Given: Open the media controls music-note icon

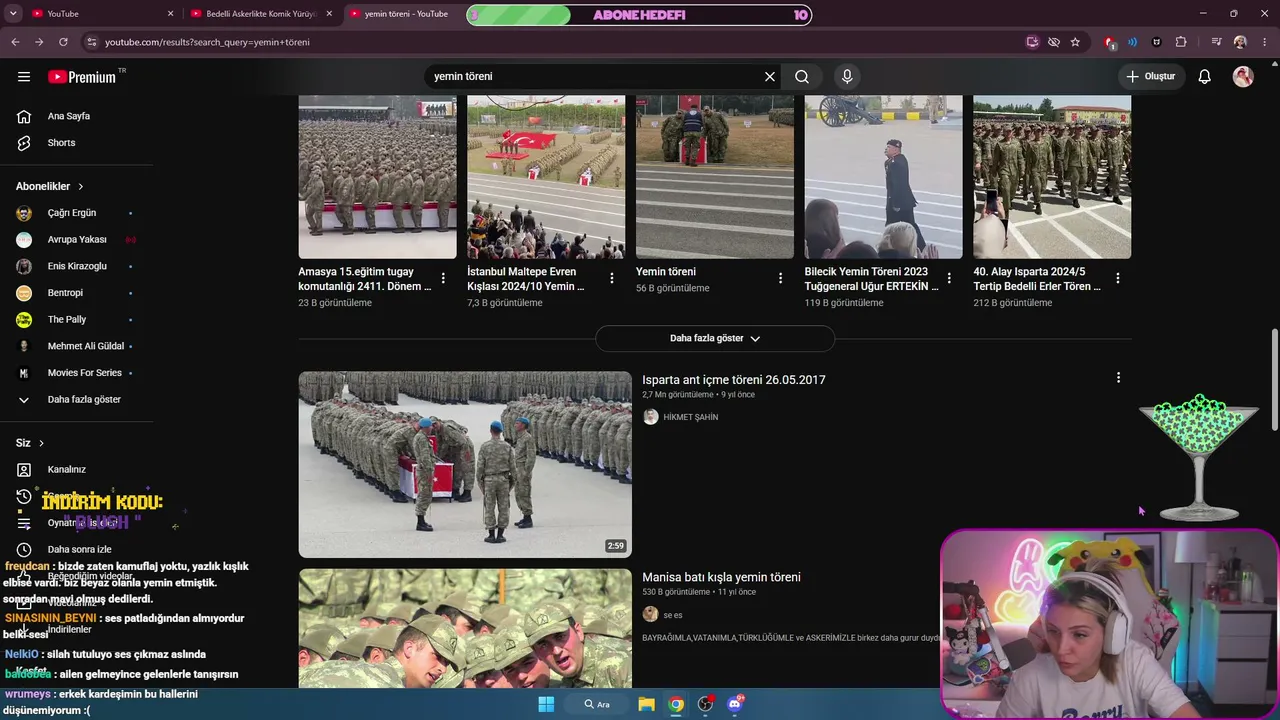Looking at the screenshot, I should click(x=1216, y=42).
